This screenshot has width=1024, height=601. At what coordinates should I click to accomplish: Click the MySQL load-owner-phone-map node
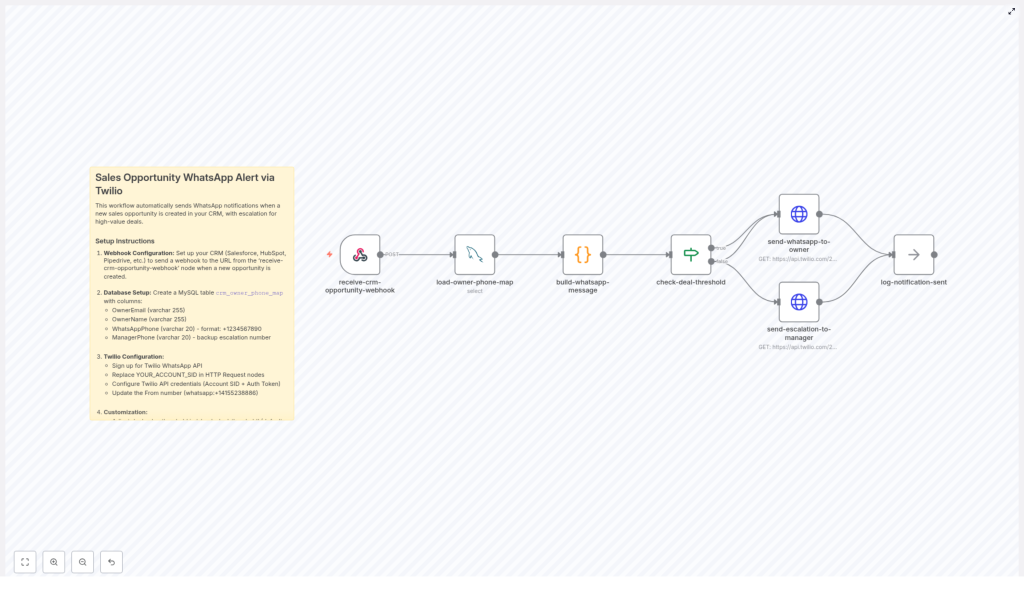pos(474,255)
